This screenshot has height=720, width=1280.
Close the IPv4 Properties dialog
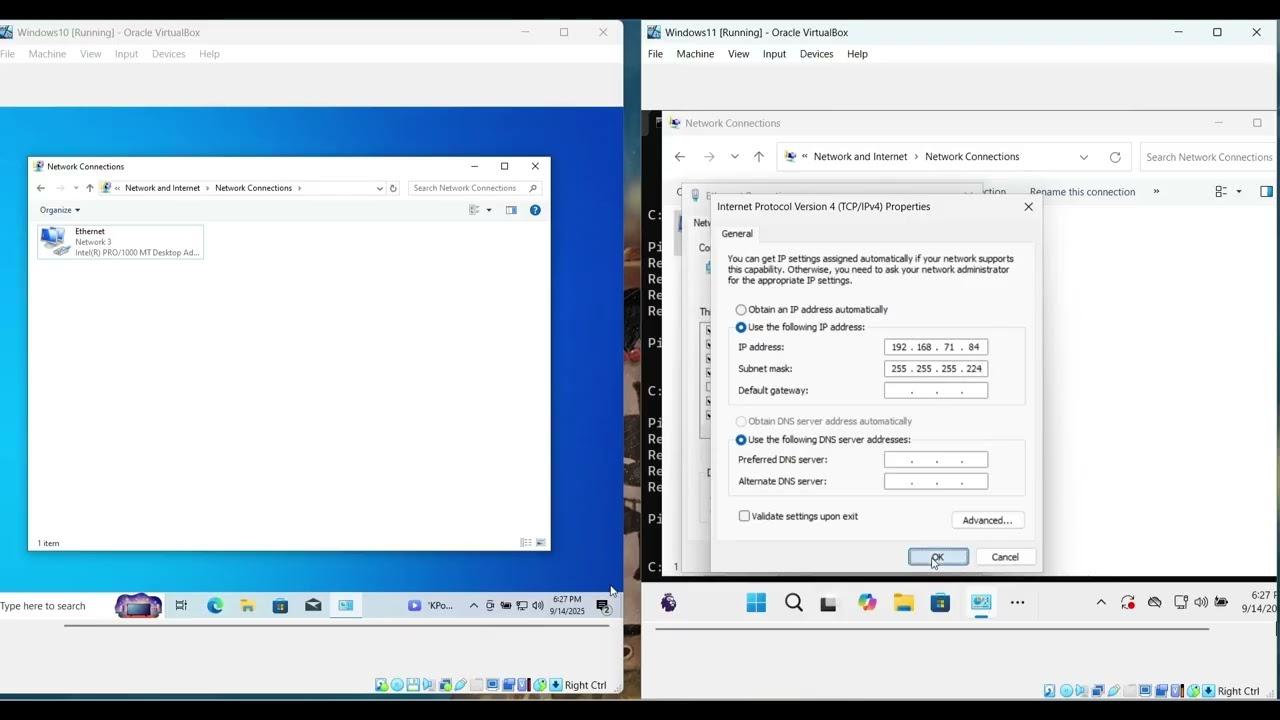point(1028,207)
